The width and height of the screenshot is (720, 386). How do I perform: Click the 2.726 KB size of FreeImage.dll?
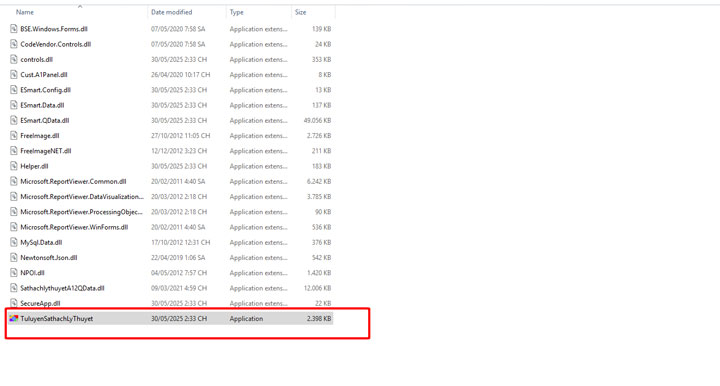click(319, 135)
